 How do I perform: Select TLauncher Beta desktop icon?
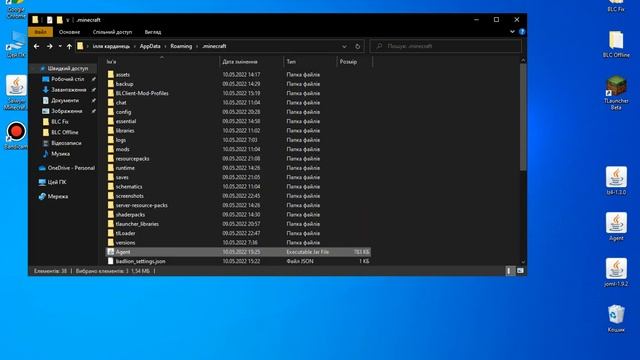coord(616,93)
